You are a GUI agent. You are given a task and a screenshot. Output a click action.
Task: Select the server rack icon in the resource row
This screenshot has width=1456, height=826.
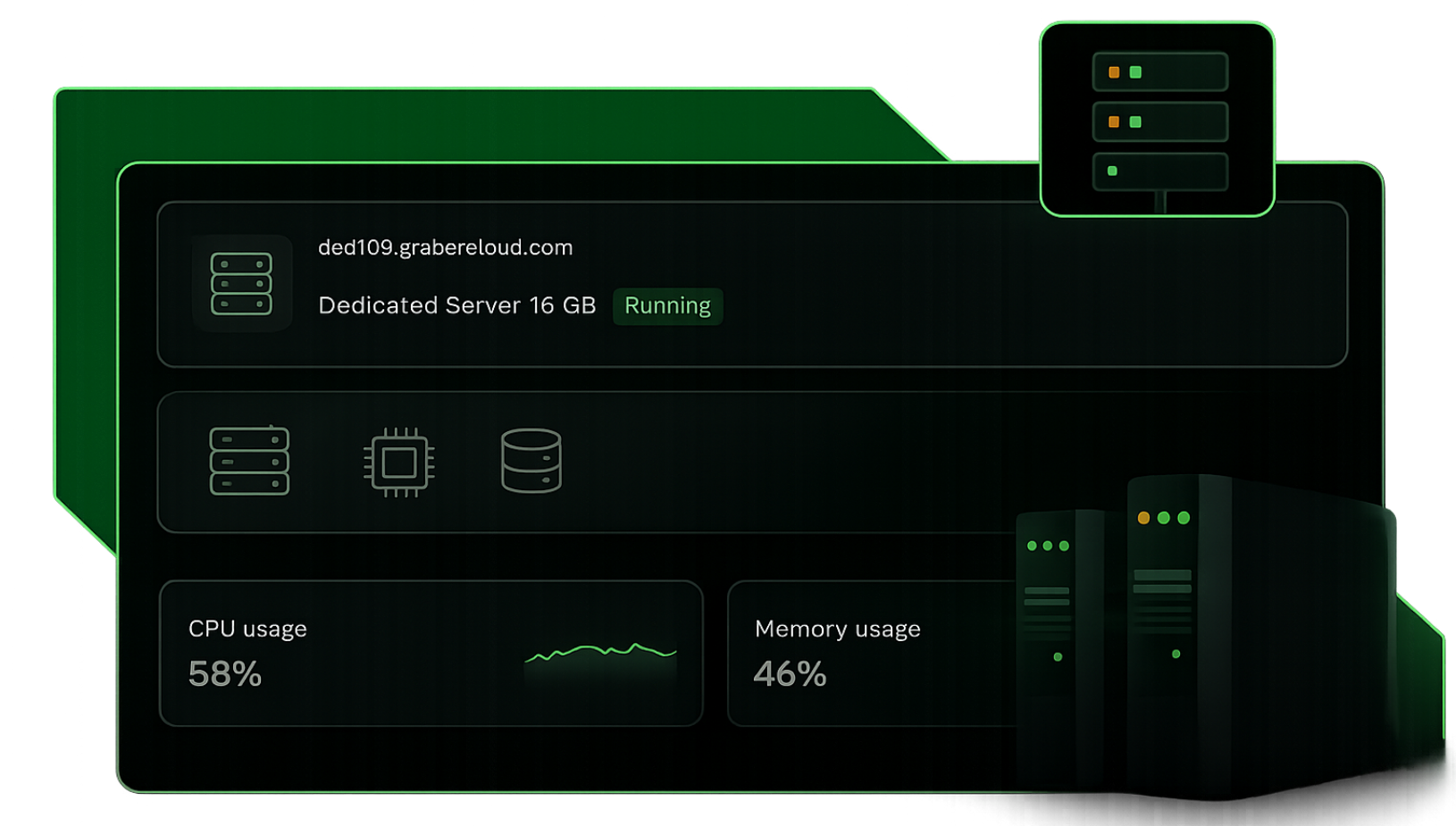coord(249,461)
